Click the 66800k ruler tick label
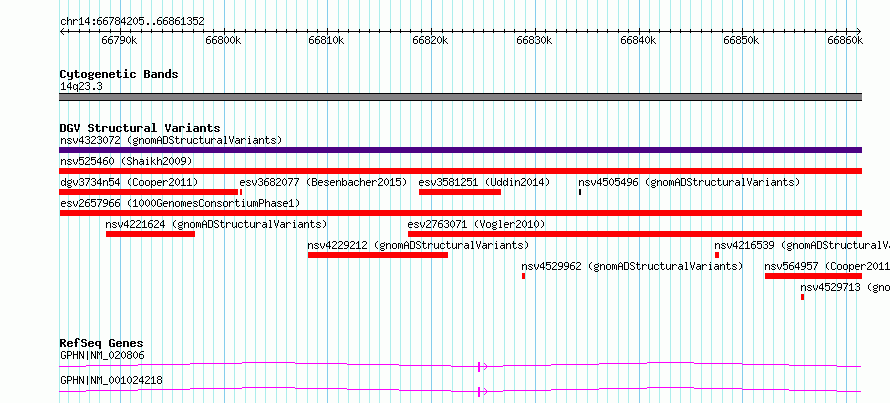The width and height of the screenshot is (890, 403). tap(223, 40)
